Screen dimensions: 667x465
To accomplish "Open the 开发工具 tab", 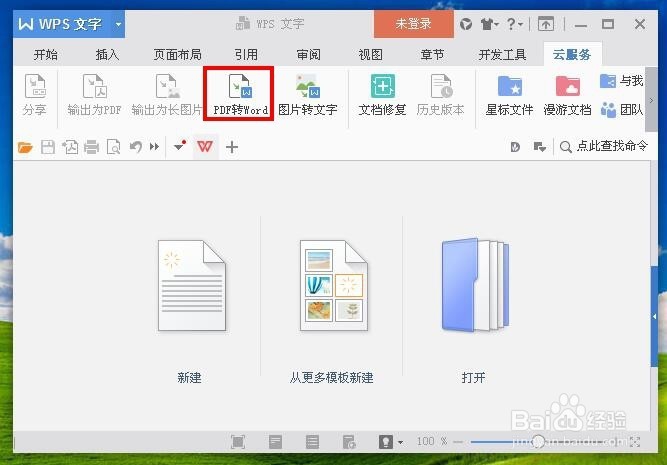I will click(502, 54).
